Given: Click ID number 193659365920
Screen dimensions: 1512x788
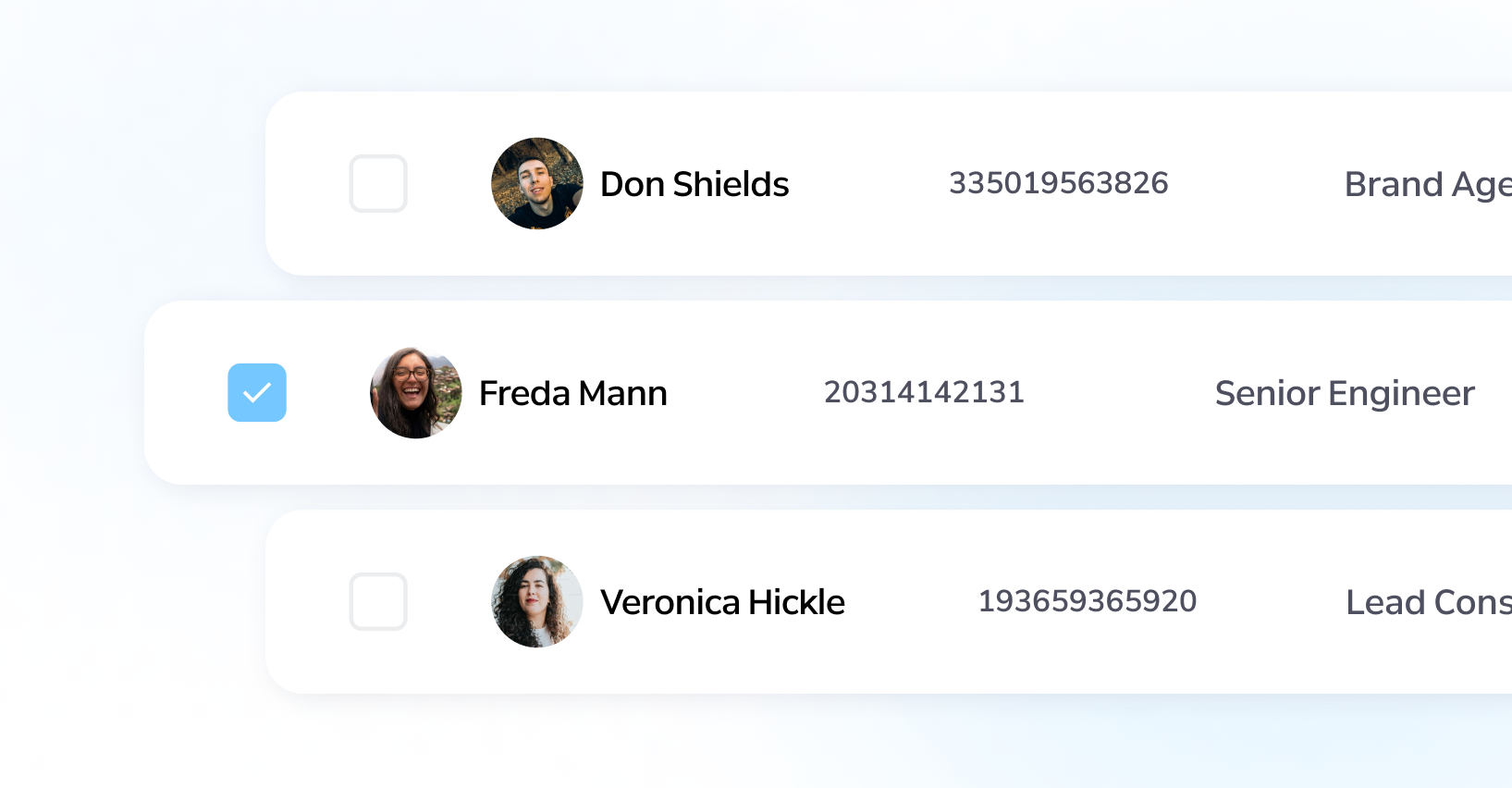Looking at the screenshot, I should click(x=1088, y=601).
